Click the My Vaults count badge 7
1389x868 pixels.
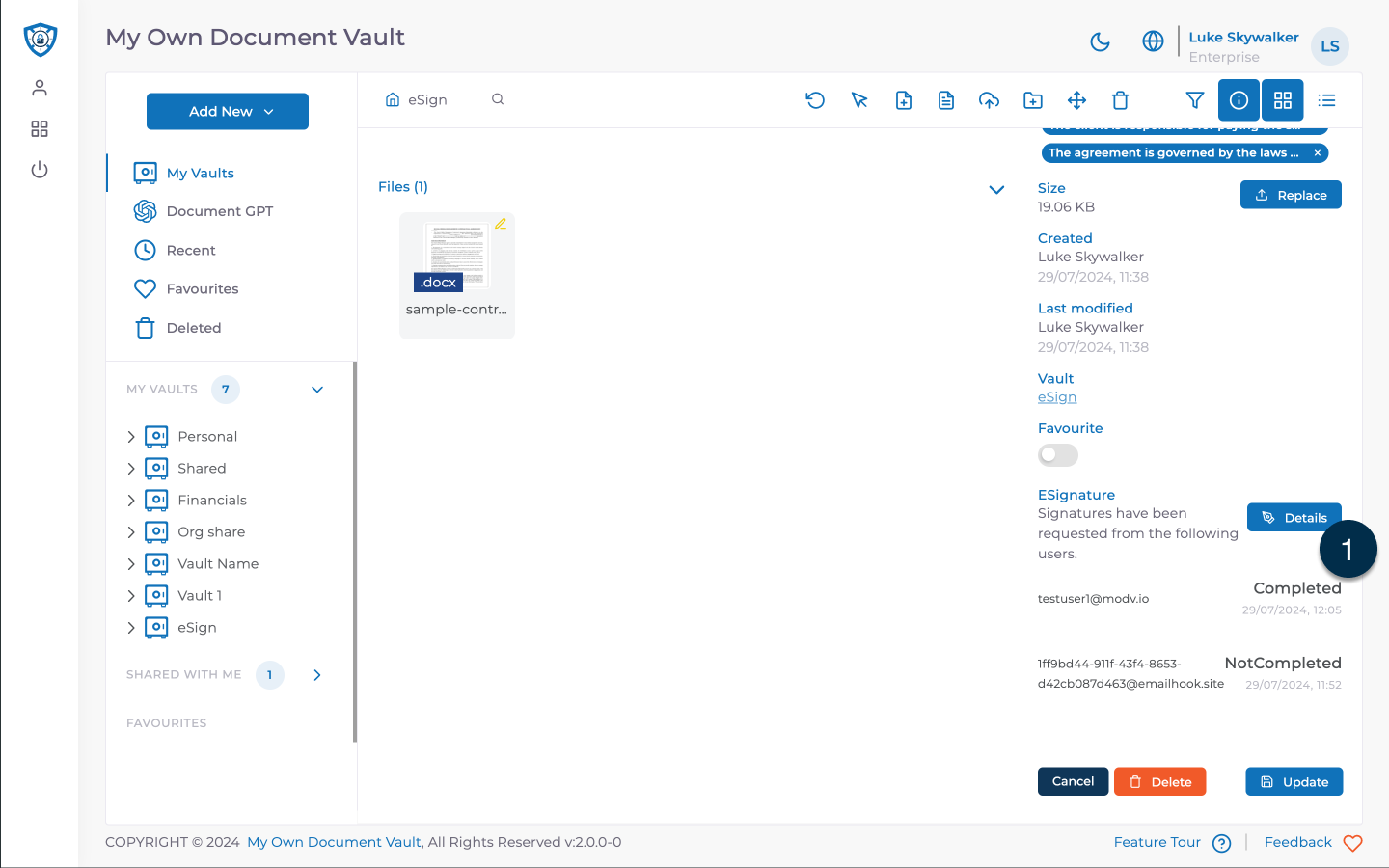click(x=226, y=390)
